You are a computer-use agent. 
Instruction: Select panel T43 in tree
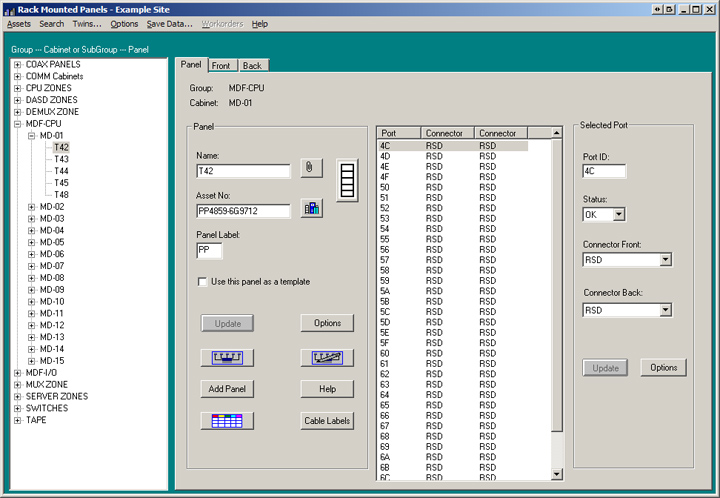(x=61, y=159)
